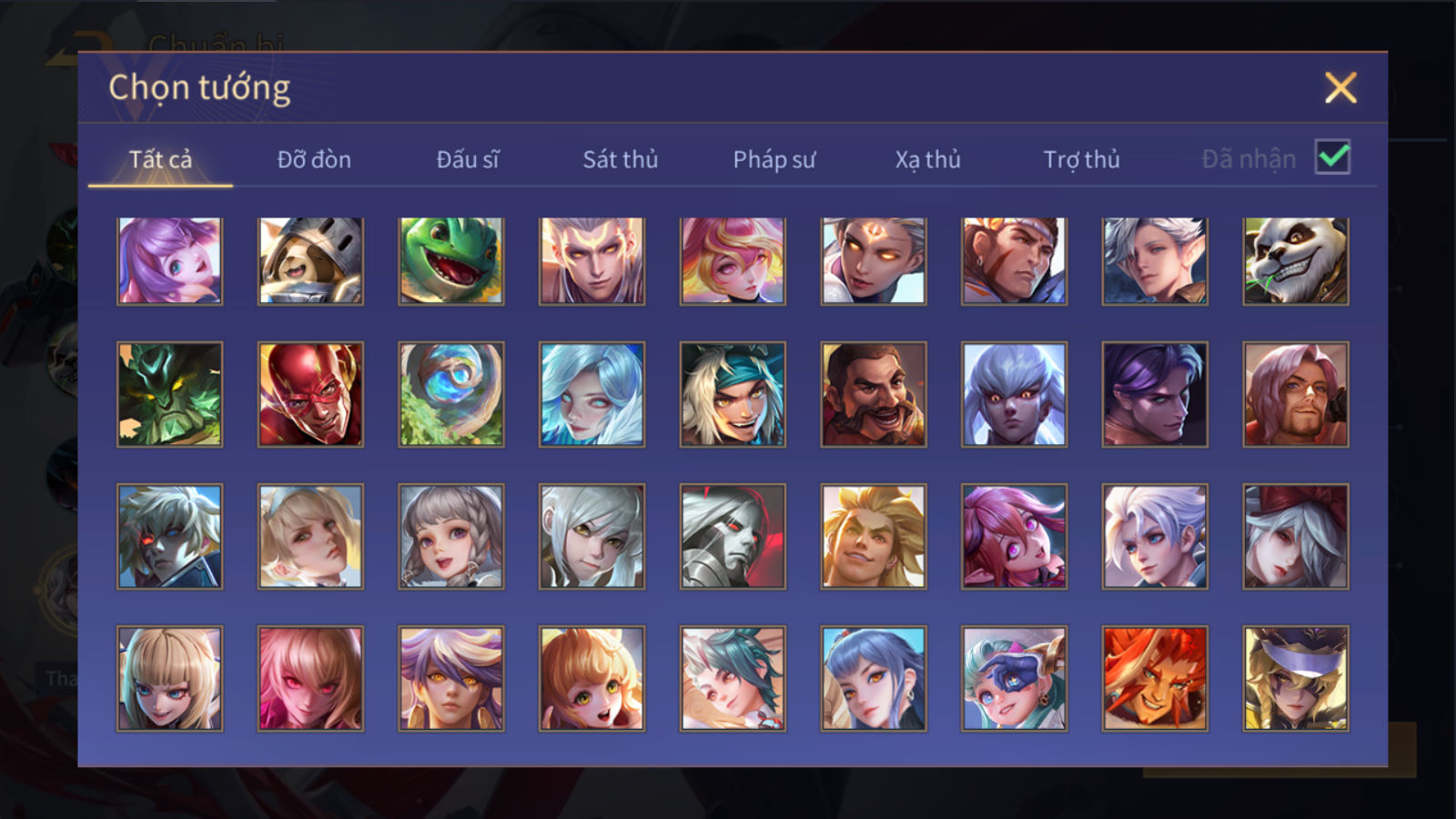
Task: Switch to the Đỡ đòn tab
Action: 314,159
